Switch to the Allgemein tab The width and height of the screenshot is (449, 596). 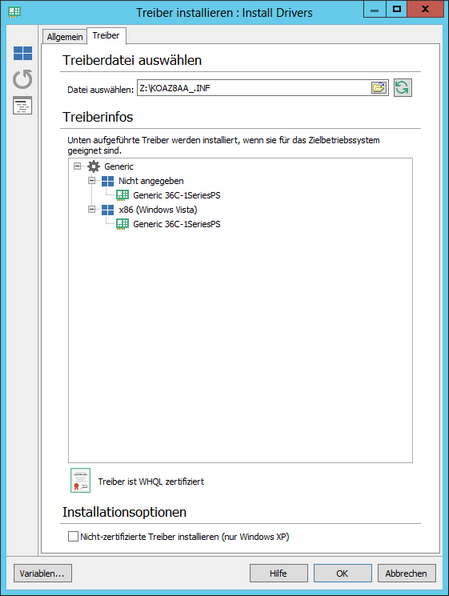pos(65,37)
